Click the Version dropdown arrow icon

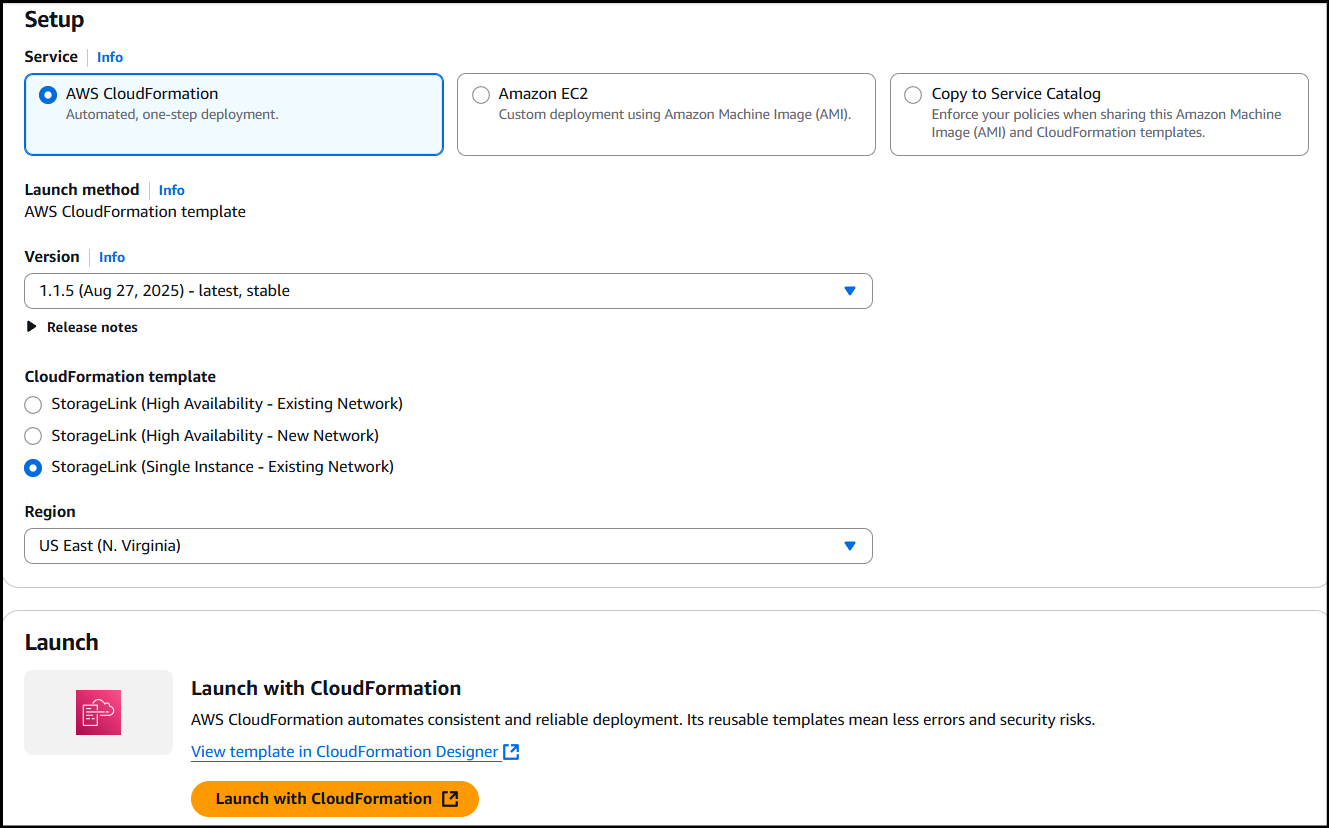tap(850, 291)
